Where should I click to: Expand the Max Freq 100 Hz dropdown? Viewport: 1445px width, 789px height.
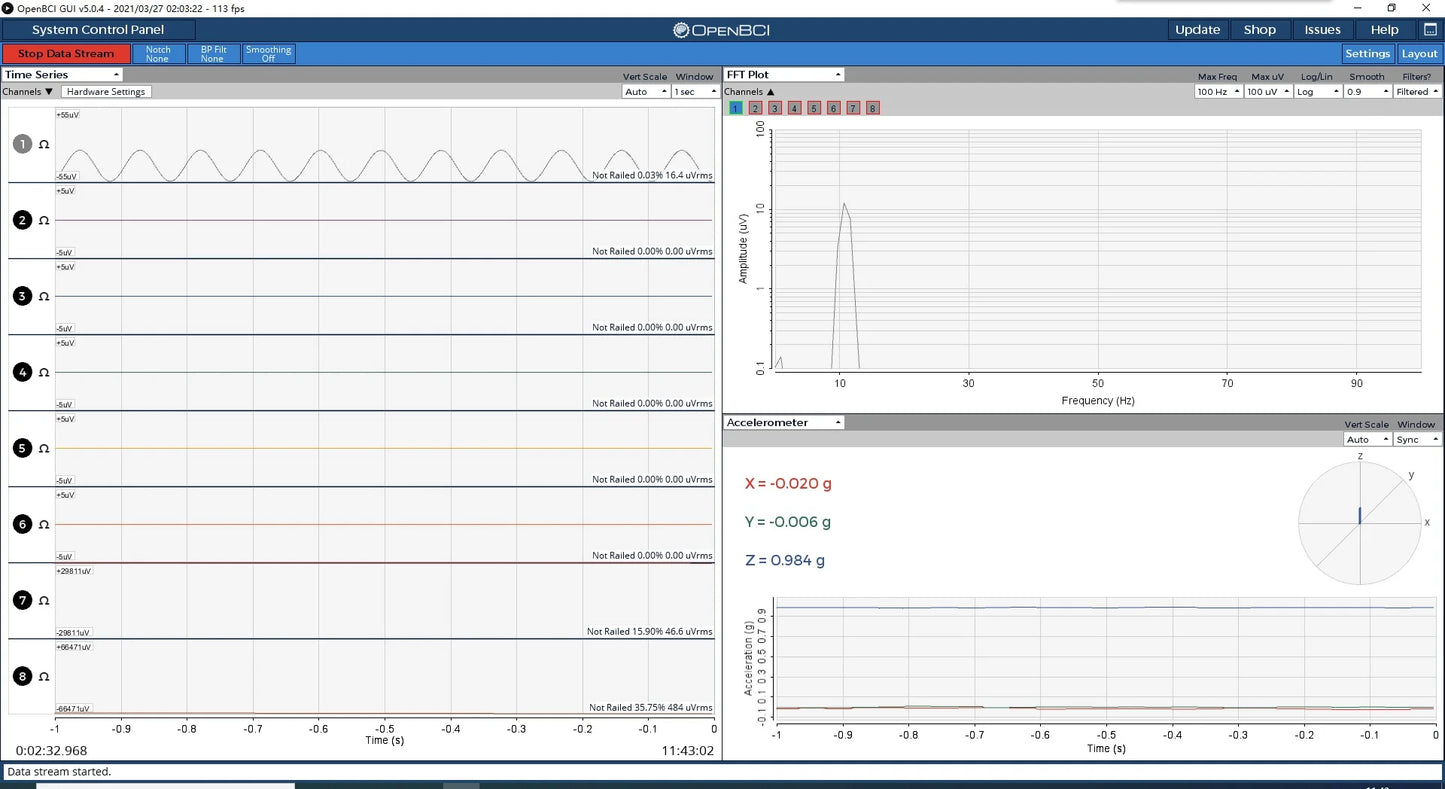(x=1218, y=92)
